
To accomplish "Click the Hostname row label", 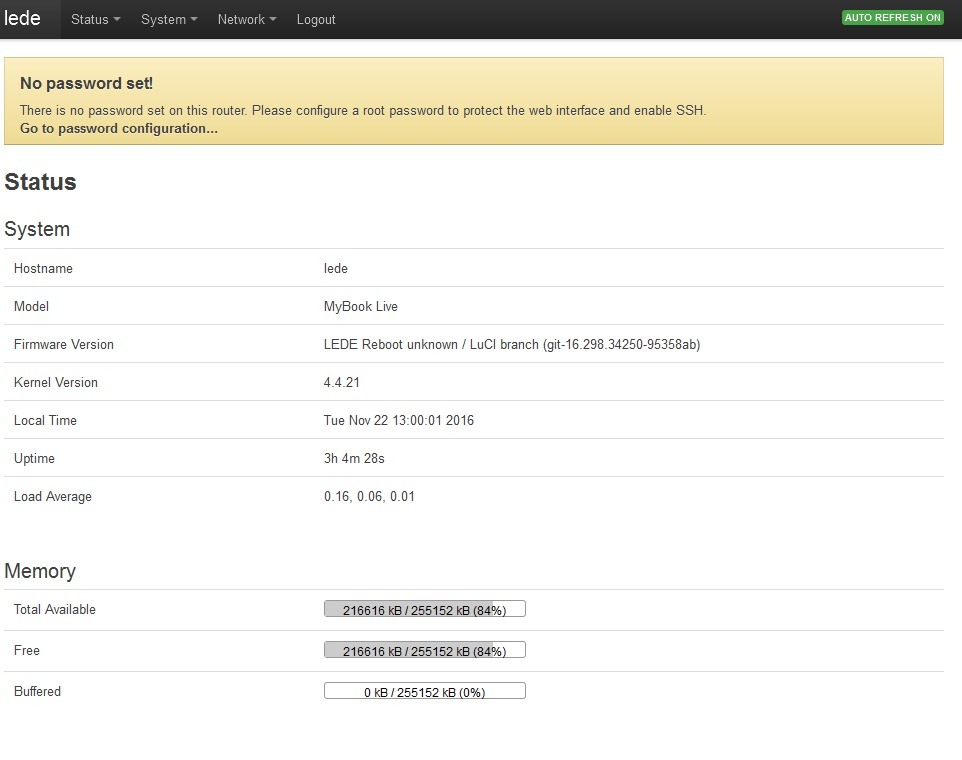I will [x=43, y=268].
